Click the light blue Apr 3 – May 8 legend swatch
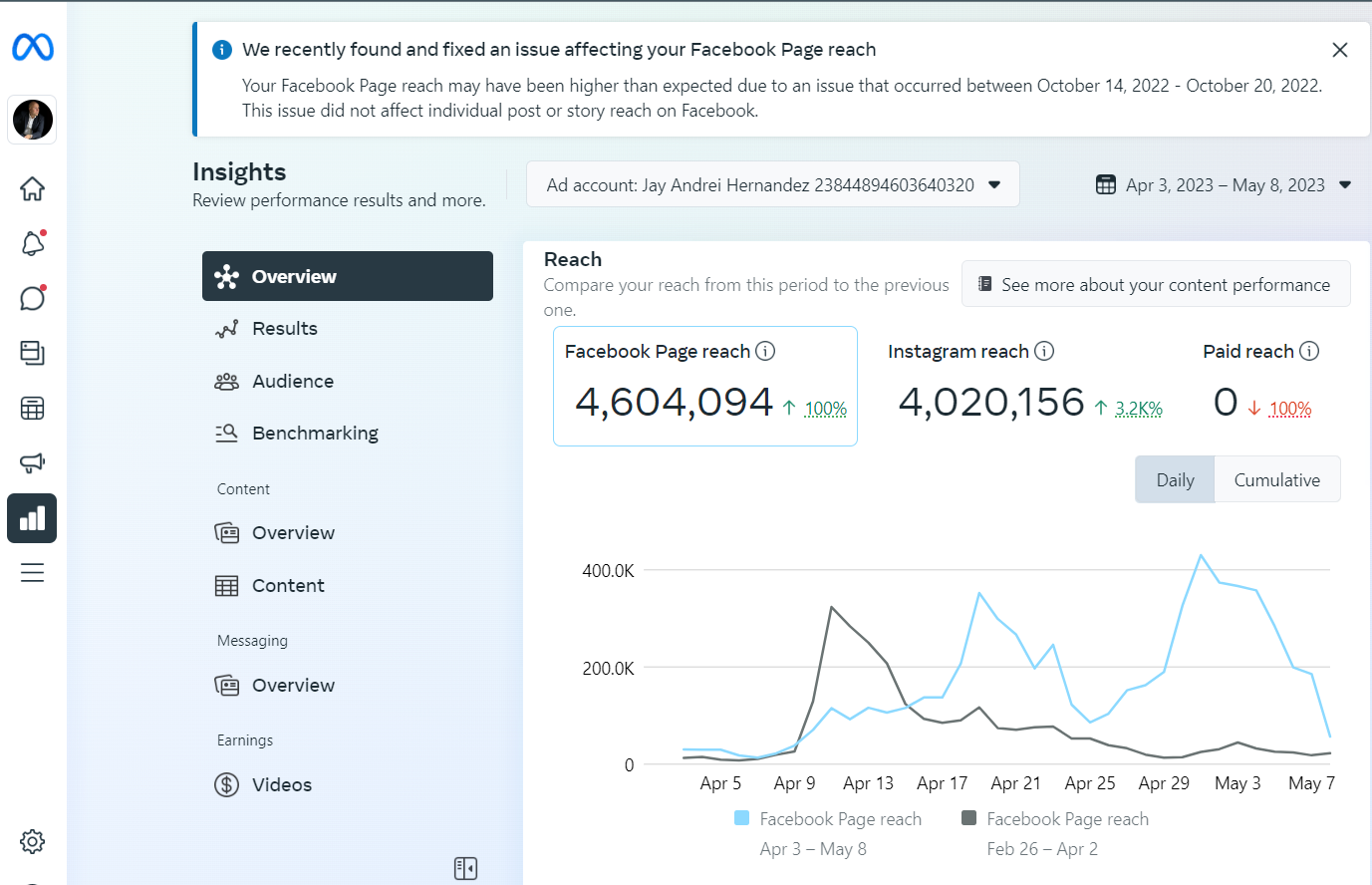Viewport: 1372px width, 885px height. click(x=741, y=818)
